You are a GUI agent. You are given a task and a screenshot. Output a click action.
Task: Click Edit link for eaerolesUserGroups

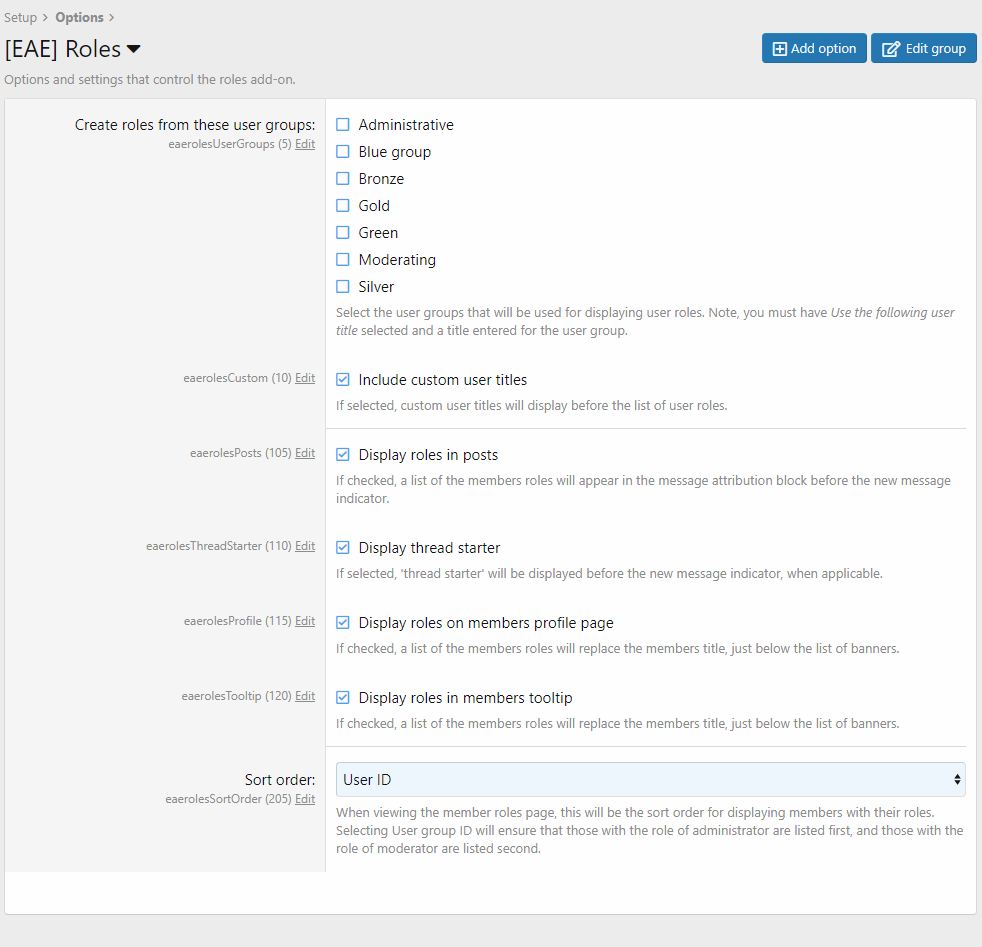(305, 144)
